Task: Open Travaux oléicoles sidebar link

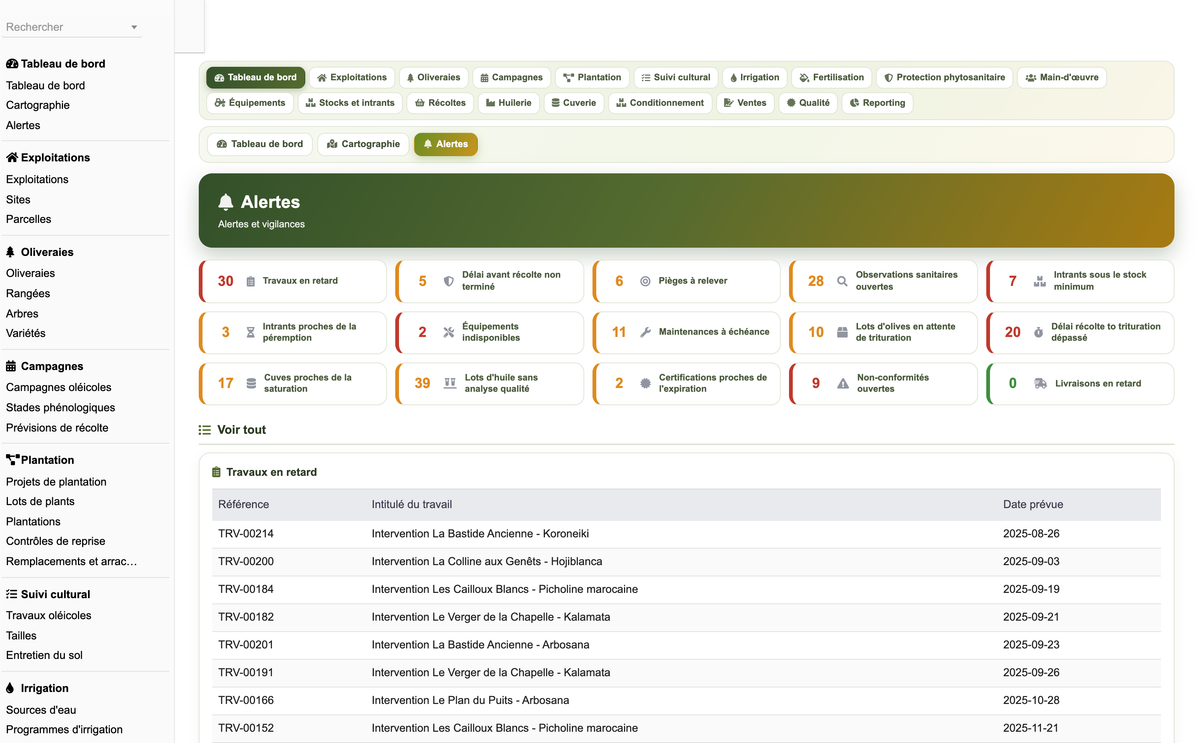Action: (x=49, y=616)
